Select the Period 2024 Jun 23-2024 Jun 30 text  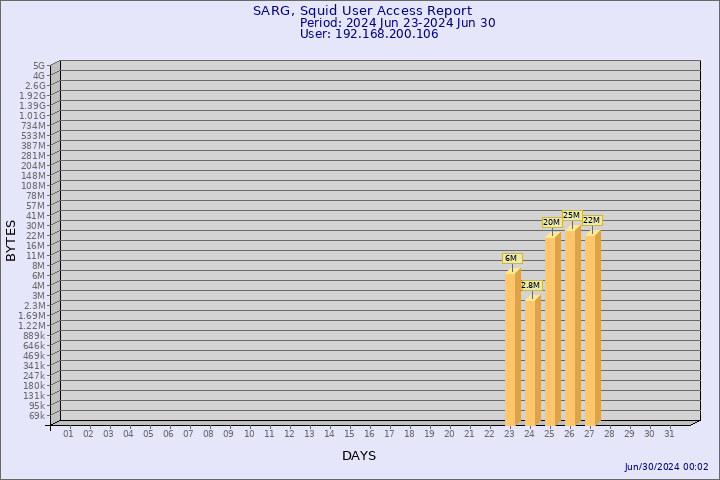click(x=397, y=23)
